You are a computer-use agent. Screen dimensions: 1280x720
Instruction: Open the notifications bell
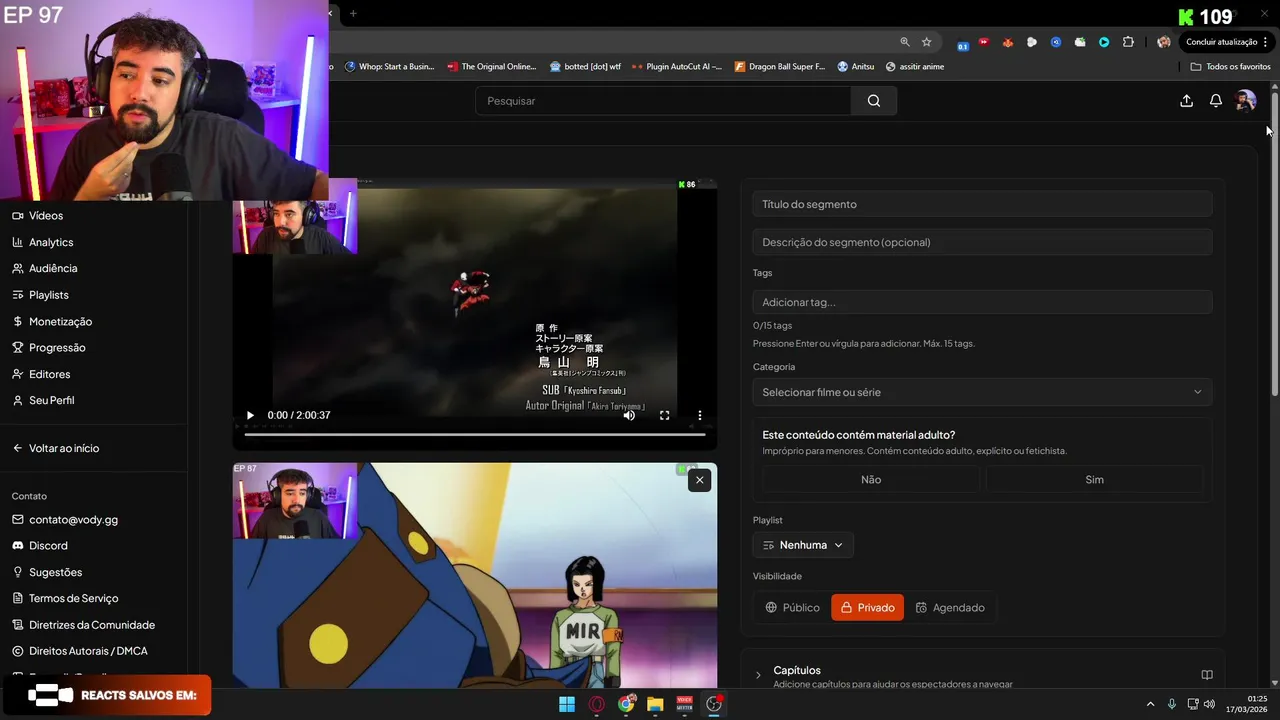point(1216,101)
